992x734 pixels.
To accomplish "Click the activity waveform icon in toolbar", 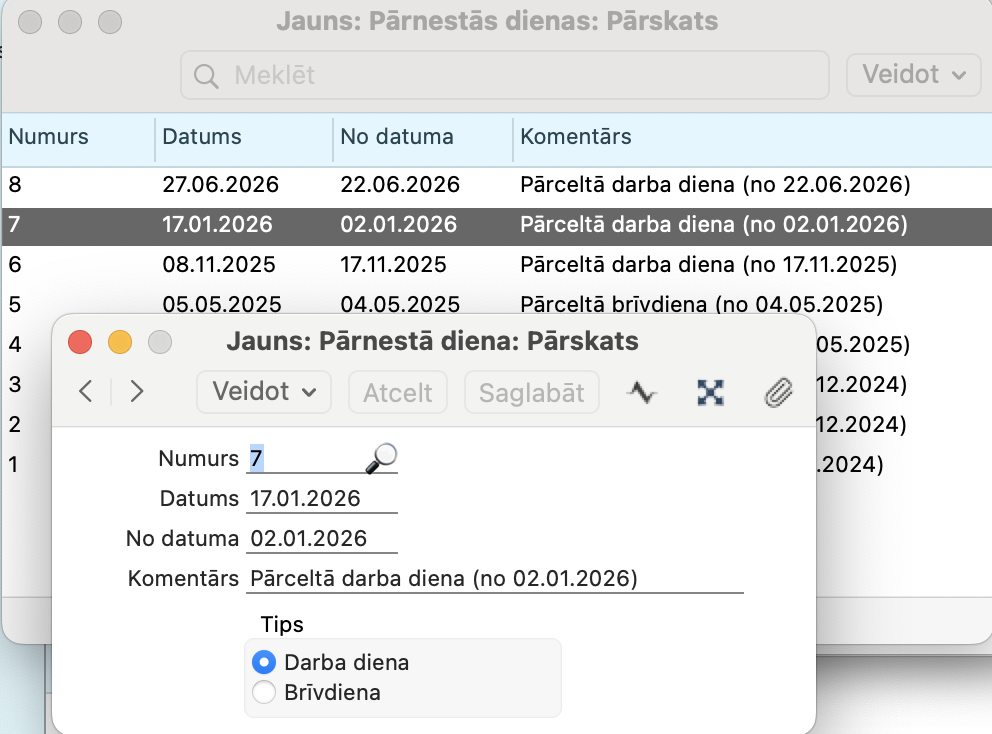I will coord(641,393).
